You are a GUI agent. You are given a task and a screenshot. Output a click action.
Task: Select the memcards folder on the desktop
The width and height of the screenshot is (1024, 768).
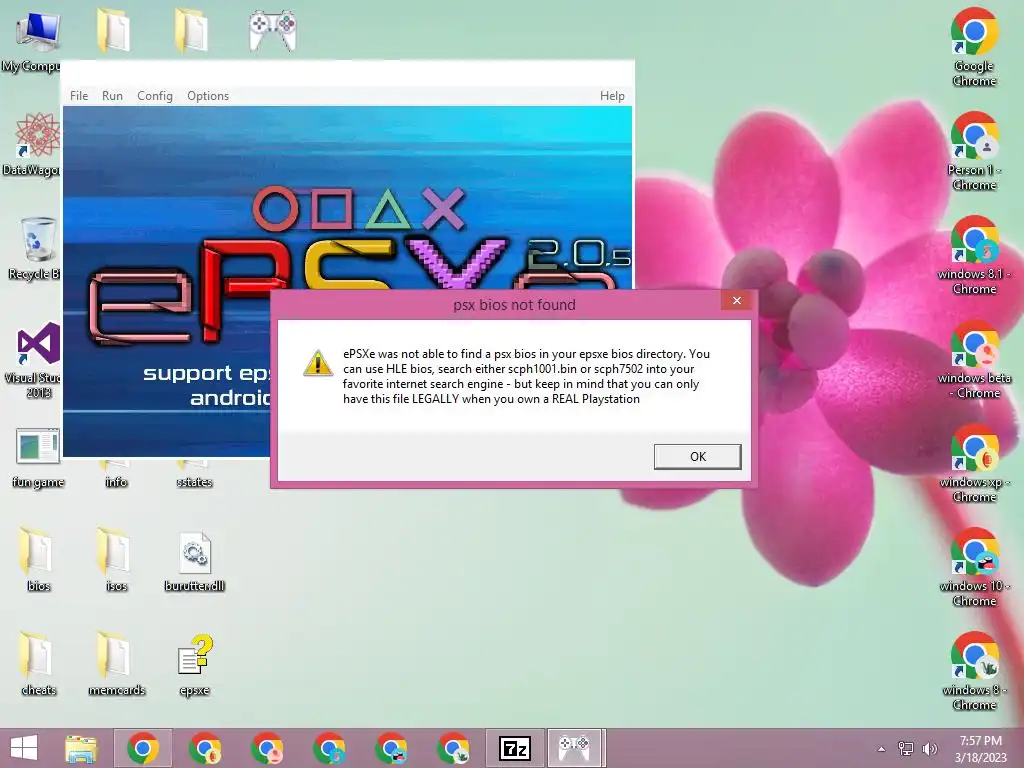tap(116, 664)
